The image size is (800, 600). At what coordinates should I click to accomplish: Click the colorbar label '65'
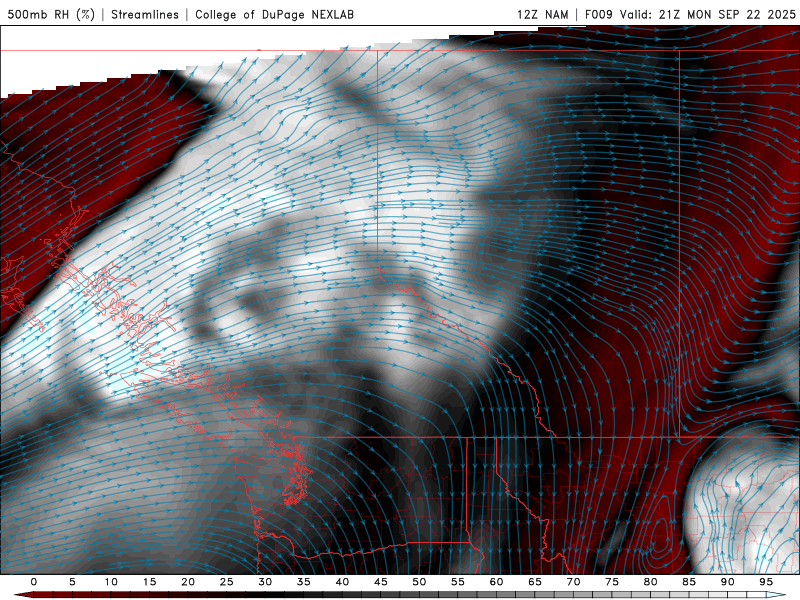click(x=535, y=582)
